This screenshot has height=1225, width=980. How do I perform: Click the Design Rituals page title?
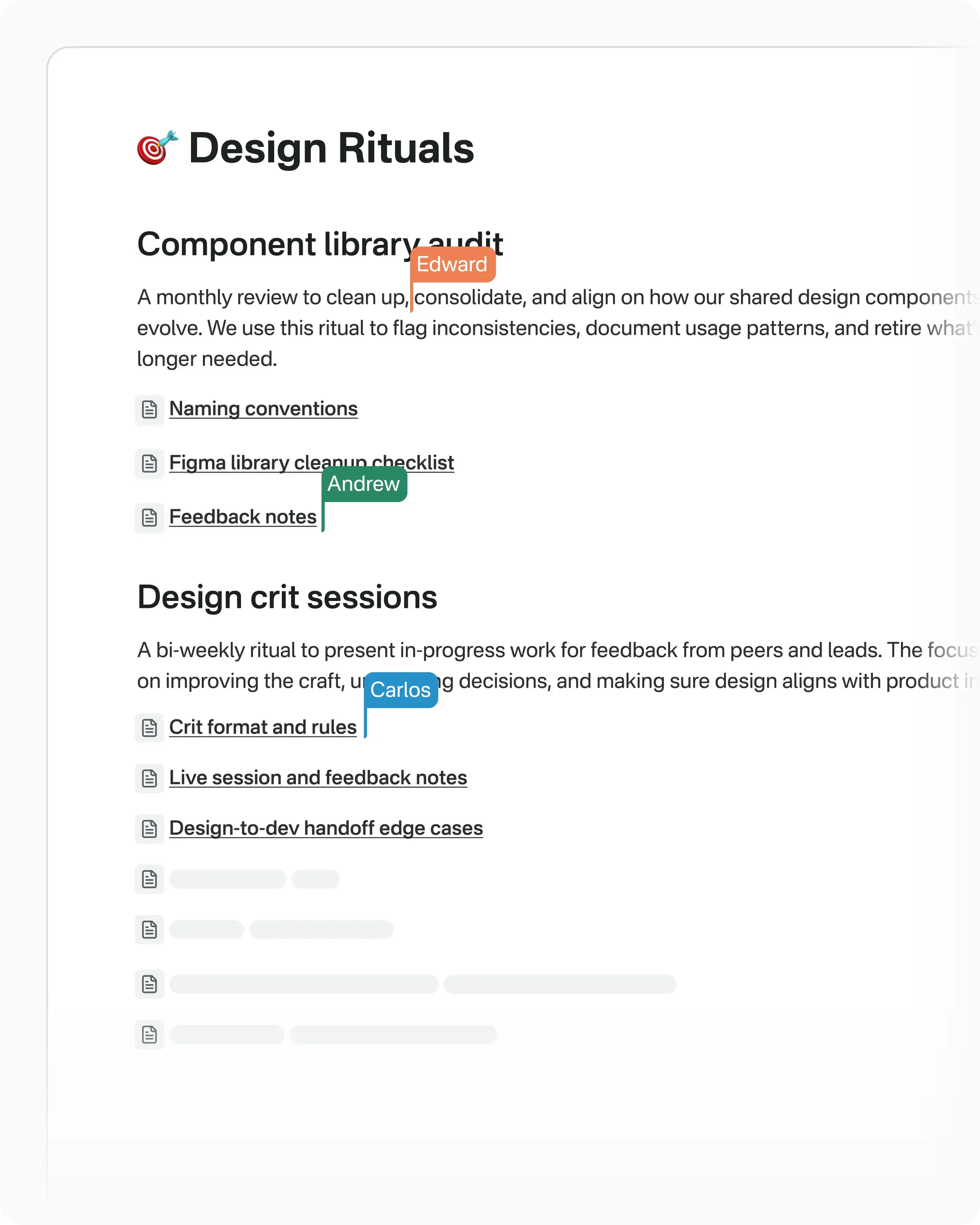pos(331,148)
